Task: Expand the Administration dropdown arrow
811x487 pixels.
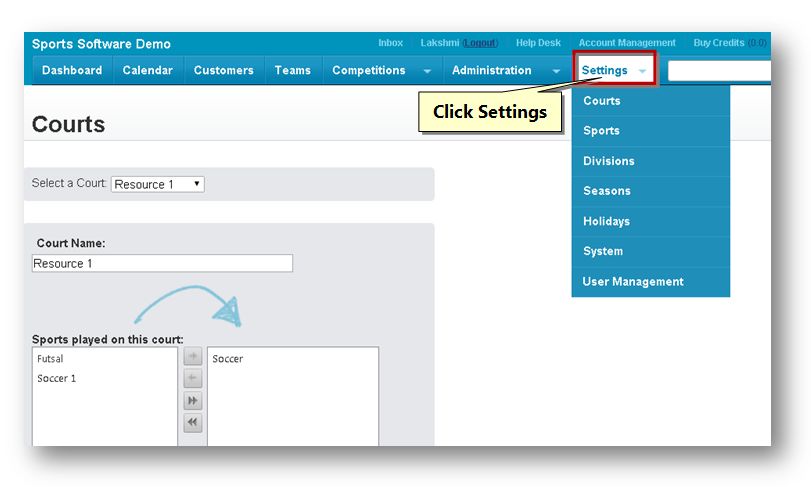Action: pyautogui.click(x=556, y=71)
